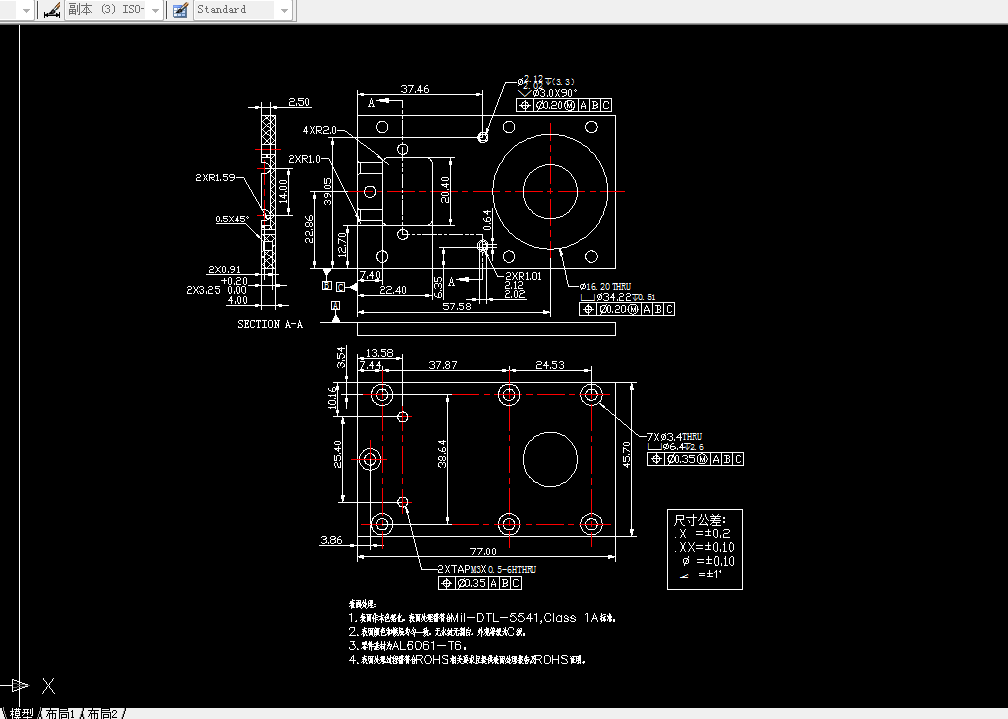The height and width of the screenshot is (719, 1008).
Task: Select the 4XR2.0 radius callout
Action: [320, 130]
